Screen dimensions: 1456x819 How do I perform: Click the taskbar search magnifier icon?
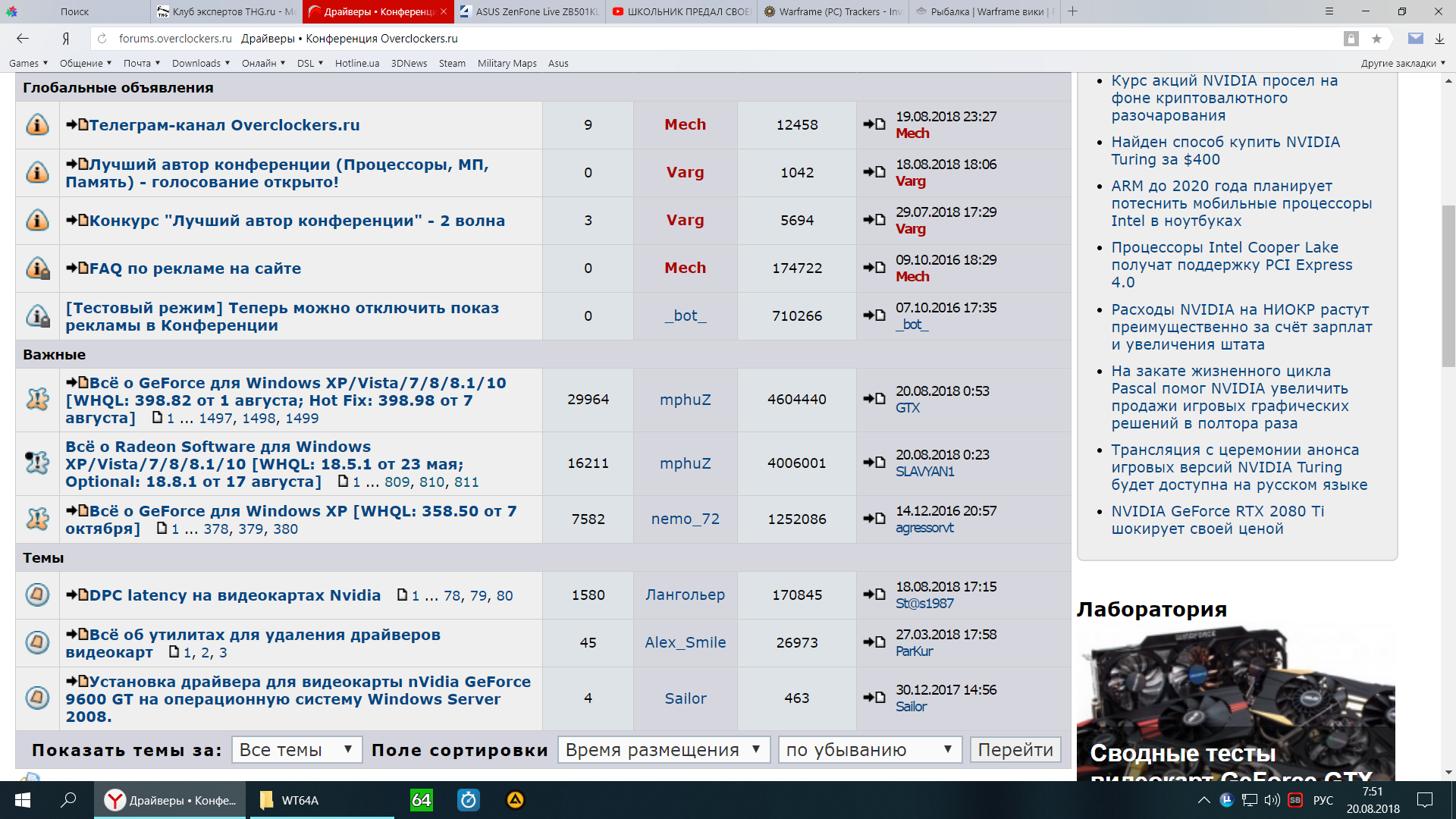(x=68, y=800)
